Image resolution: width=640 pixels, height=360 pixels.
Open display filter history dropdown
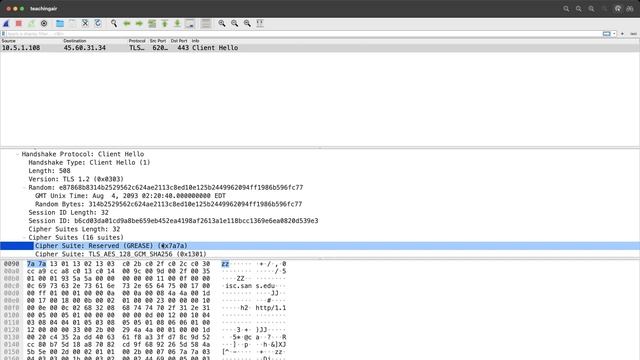pos(614,34)
